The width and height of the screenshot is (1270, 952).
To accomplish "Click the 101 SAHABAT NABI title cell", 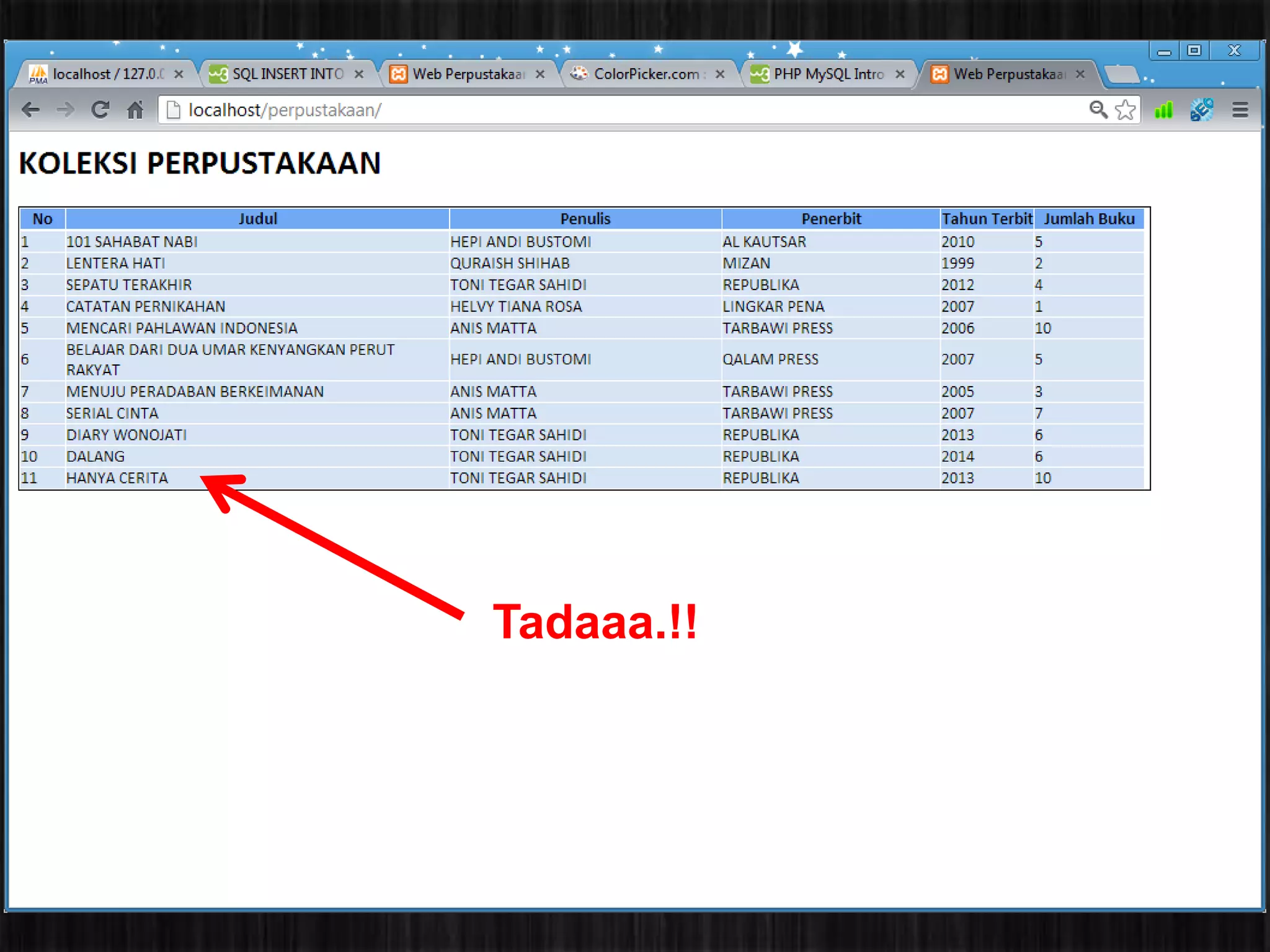I will 257,242.
